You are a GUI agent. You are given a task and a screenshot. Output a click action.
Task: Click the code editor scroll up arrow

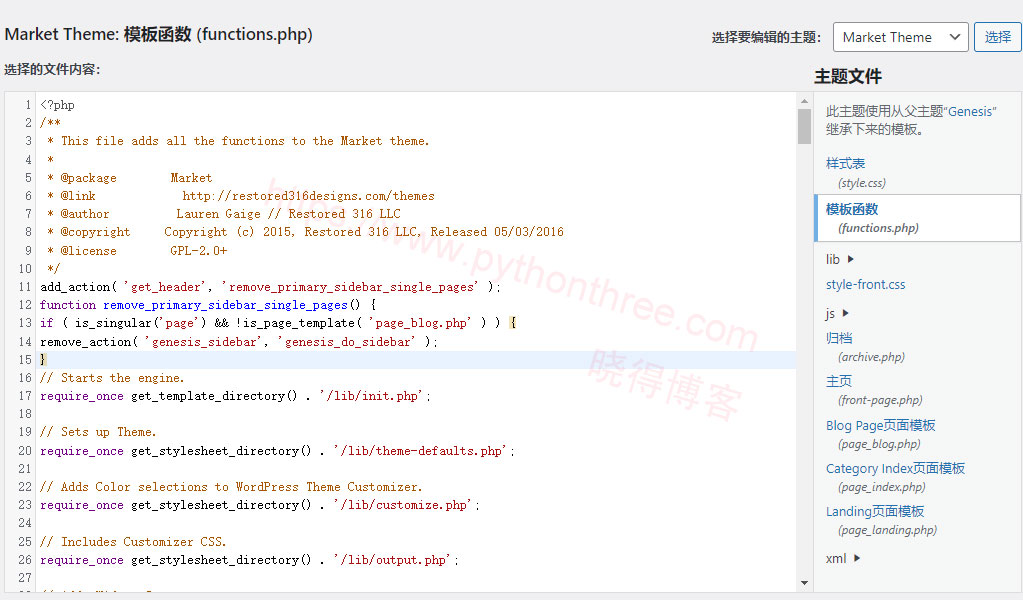(x=804, y=100)
